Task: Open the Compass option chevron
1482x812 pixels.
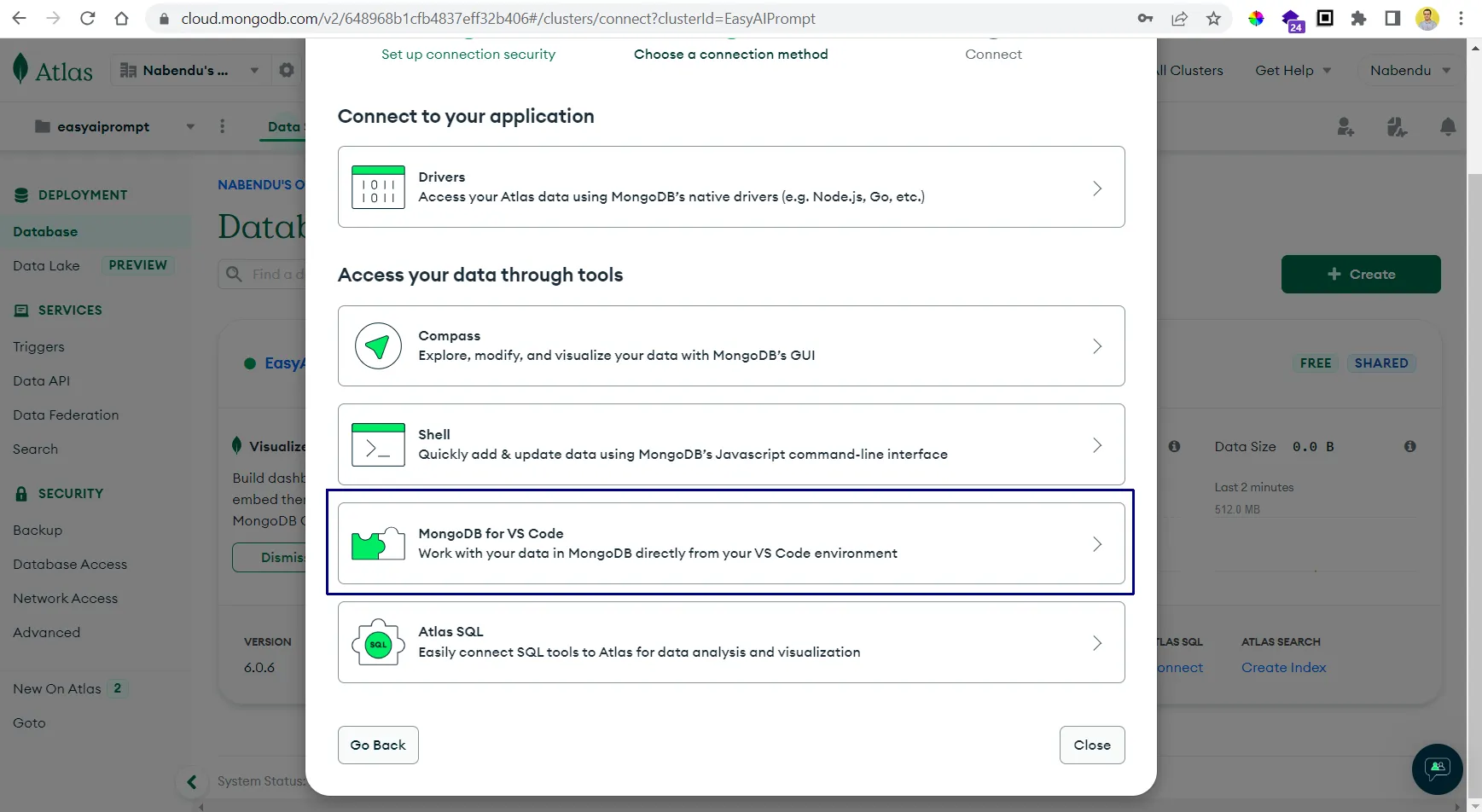Action: tap(1097, 346)
